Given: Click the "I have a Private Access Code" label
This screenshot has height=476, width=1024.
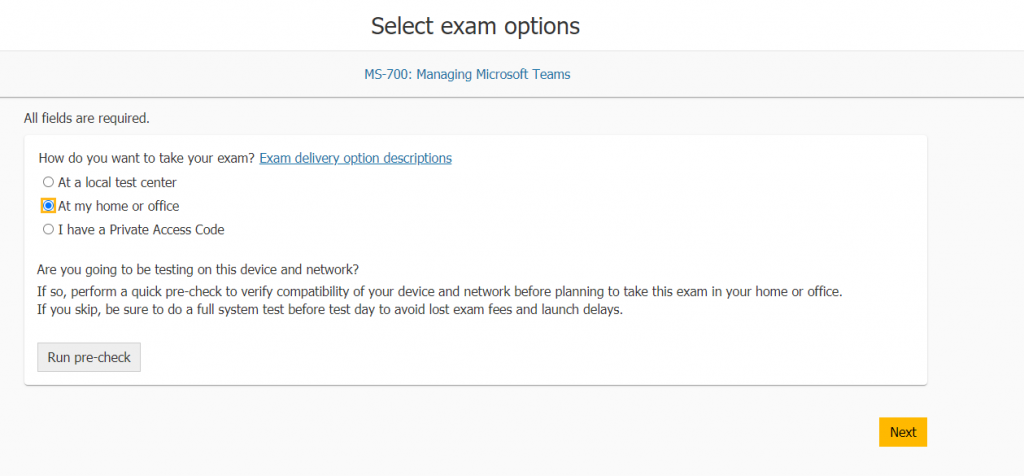Looking at the screenshot, I should click(141, 229).
